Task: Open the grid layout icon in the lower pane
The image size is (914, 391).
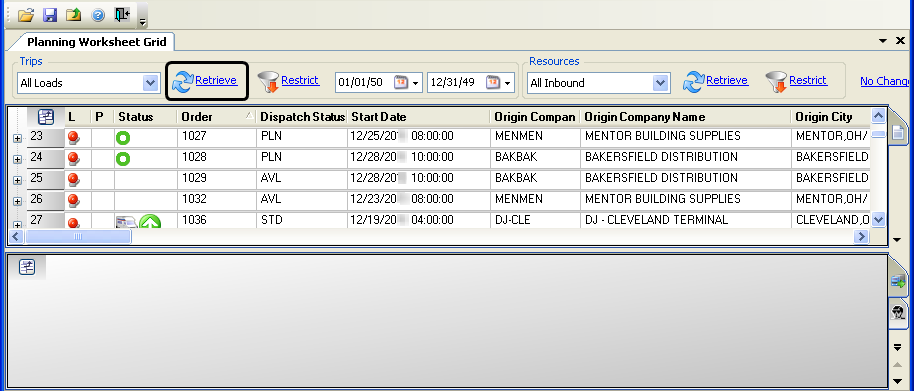Action: (x=27, y=267)
